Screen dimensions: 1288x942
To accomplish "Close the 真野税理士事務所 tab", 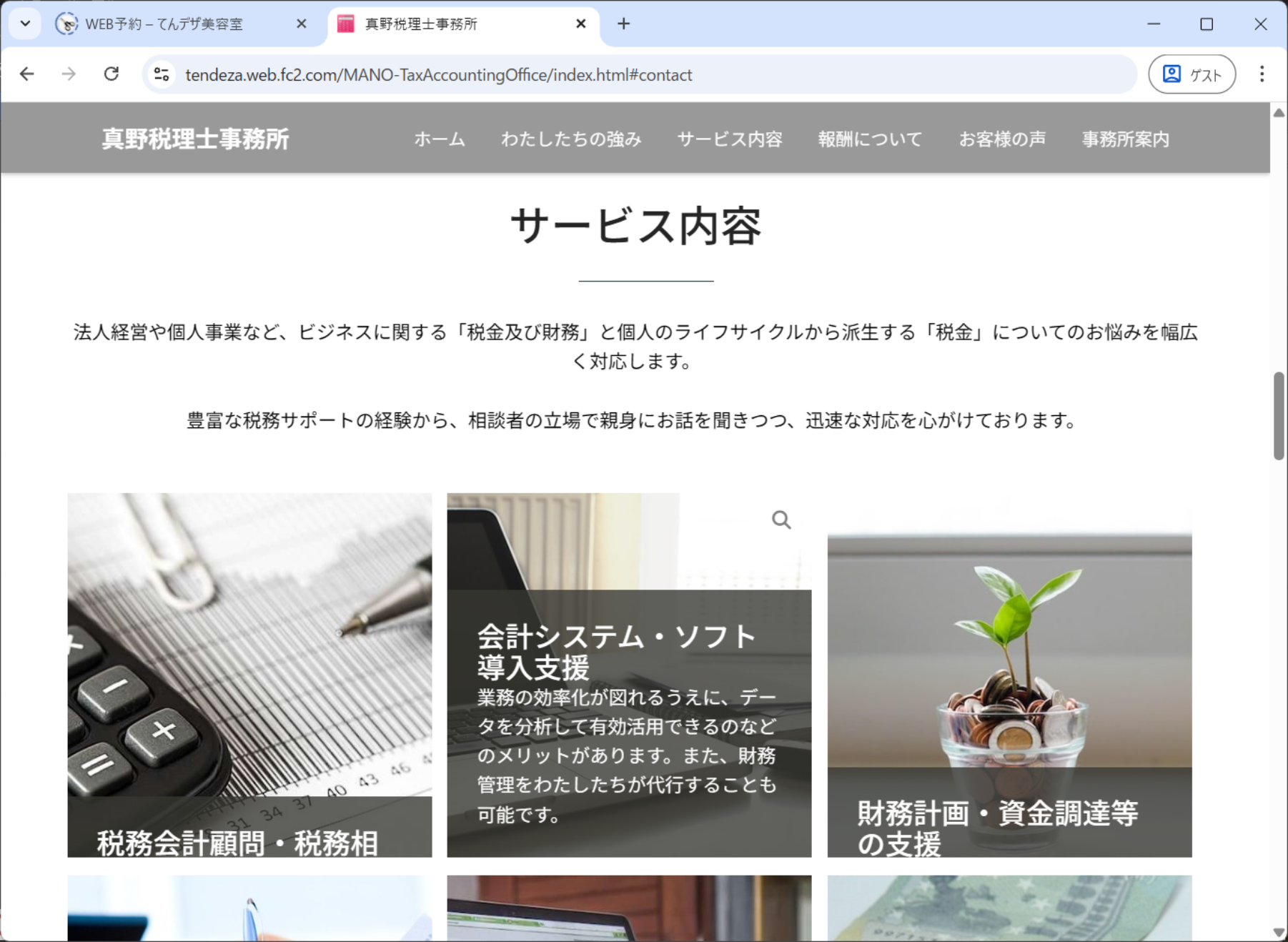I will (580, 24).
